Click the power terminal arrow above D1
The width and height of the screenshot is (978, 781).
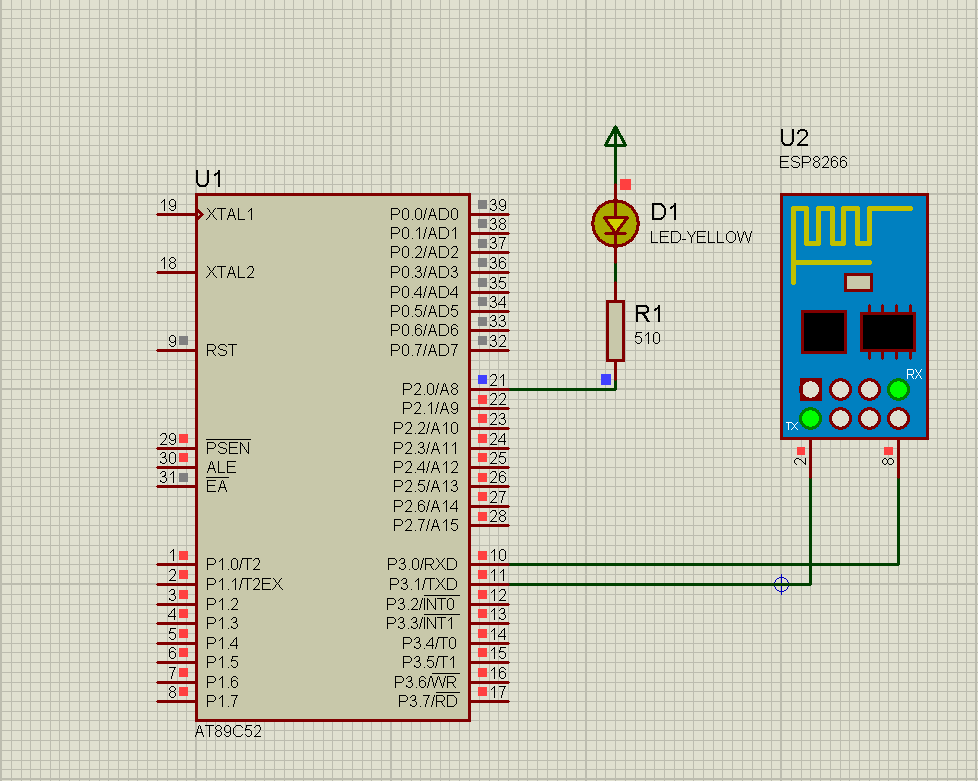coord(616,137)
